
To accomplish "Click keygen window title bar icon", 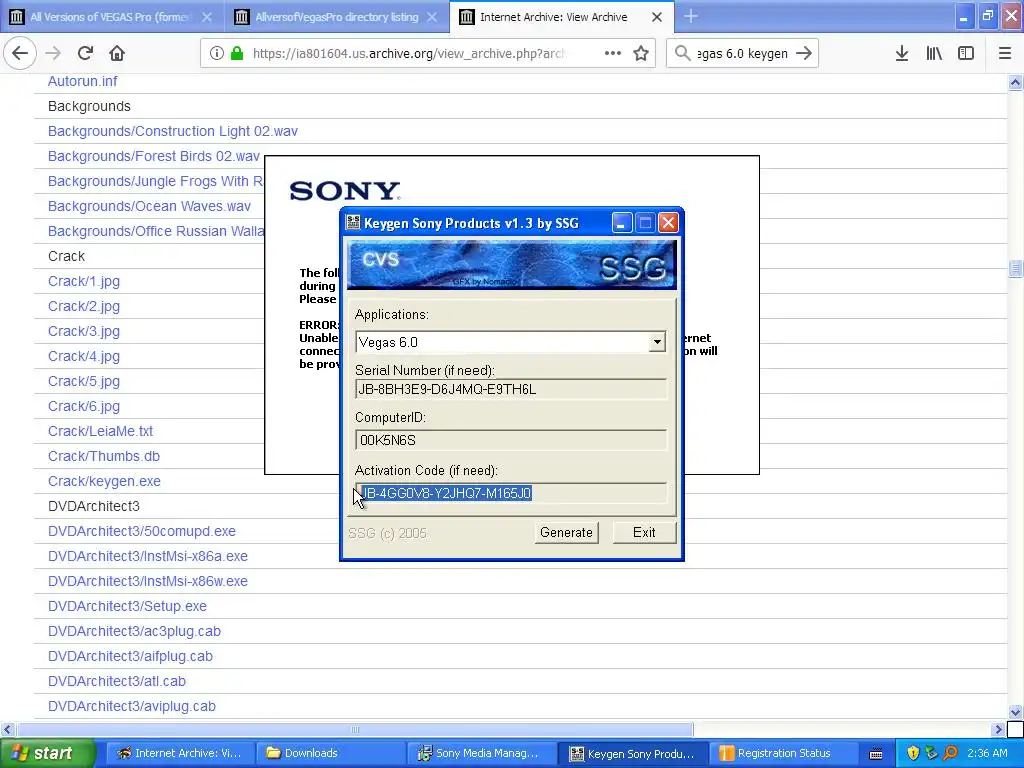I will (x=353, y=223).
